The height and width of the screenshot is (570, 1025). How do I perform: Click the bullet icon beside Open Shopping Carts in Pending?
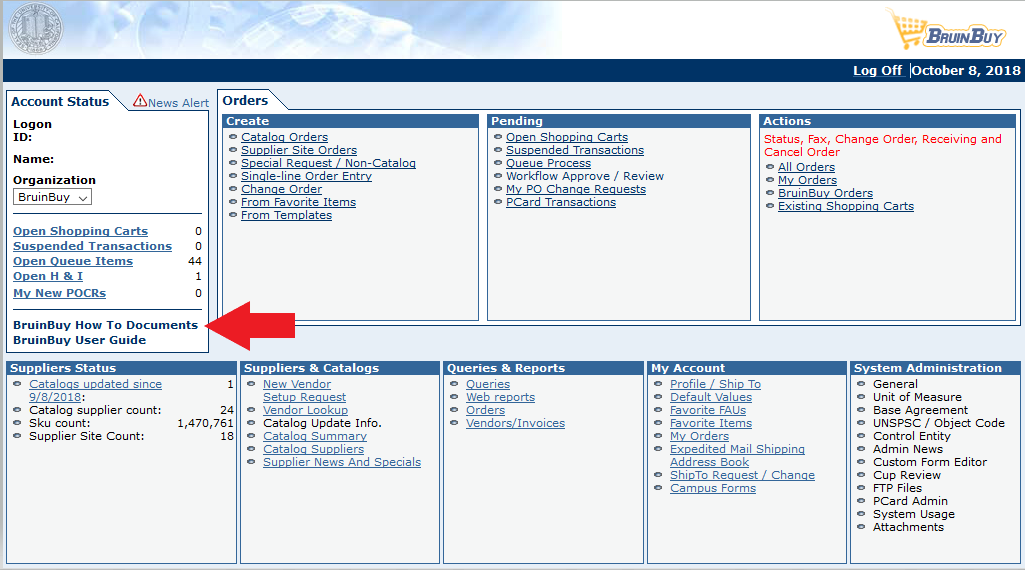click(498, 137)
